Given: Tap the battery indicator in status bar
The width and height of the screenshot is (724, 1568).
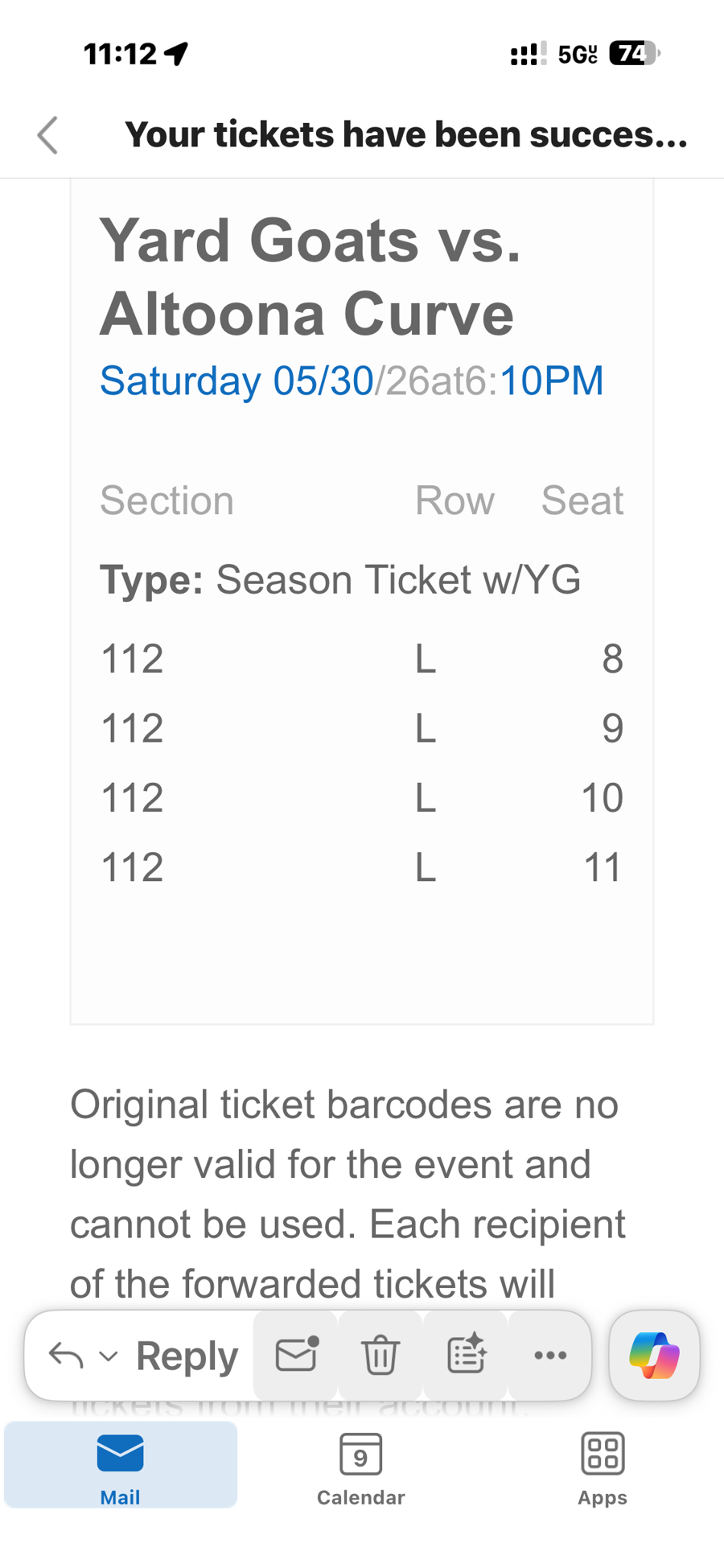Looking at the screenshot, I should [x=634, y=54].
